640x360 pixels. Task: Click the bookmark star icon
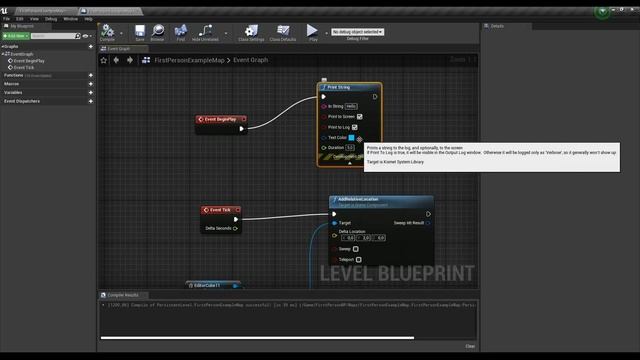click(x=104, y=60)
